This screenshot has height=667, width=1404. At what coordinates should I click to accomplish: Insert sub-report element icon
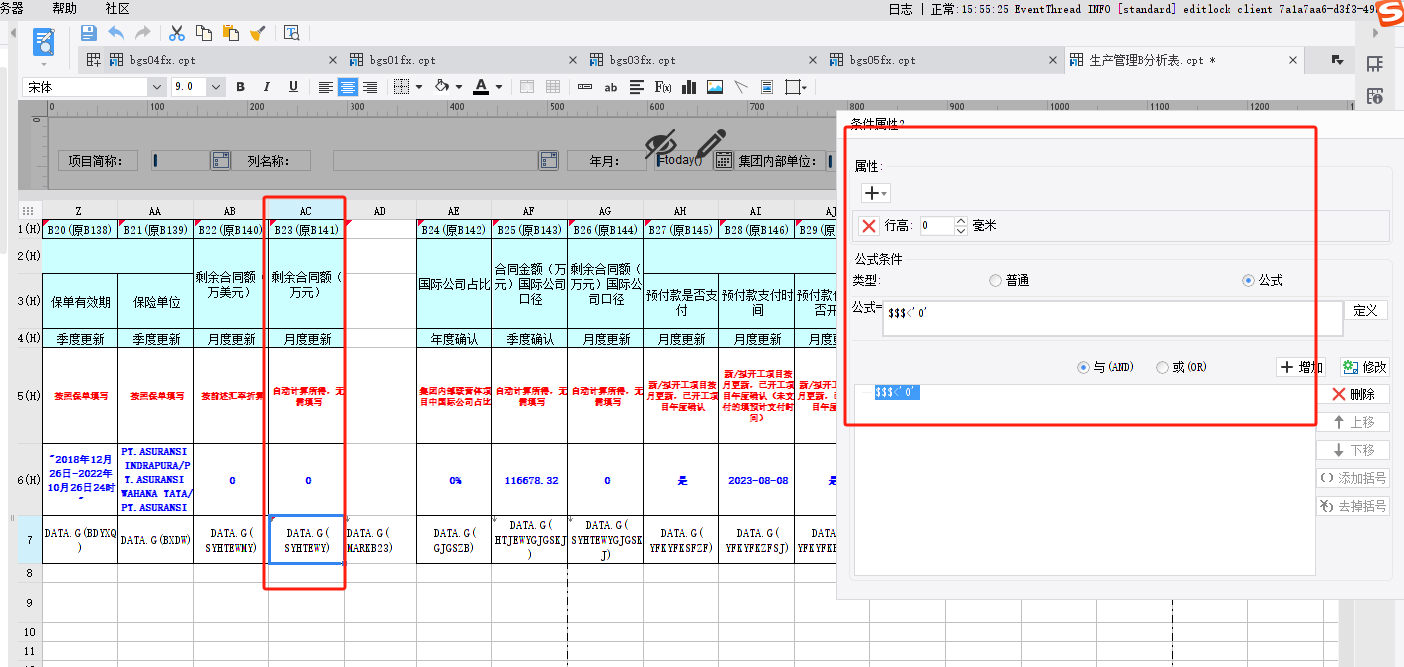click(x=767, y=87)
